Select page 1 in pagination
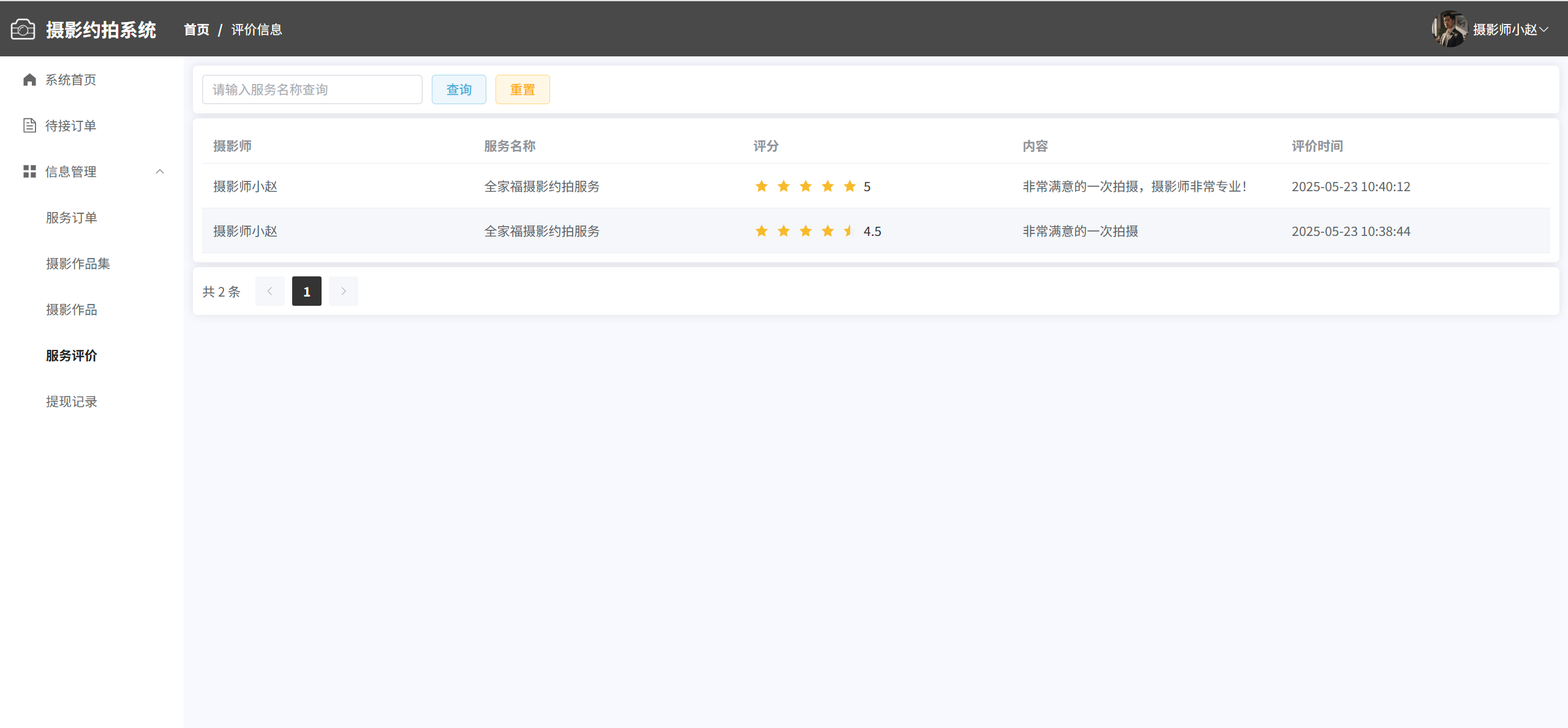The width and height of the screenshot is (1568, 728). point(306,291)
